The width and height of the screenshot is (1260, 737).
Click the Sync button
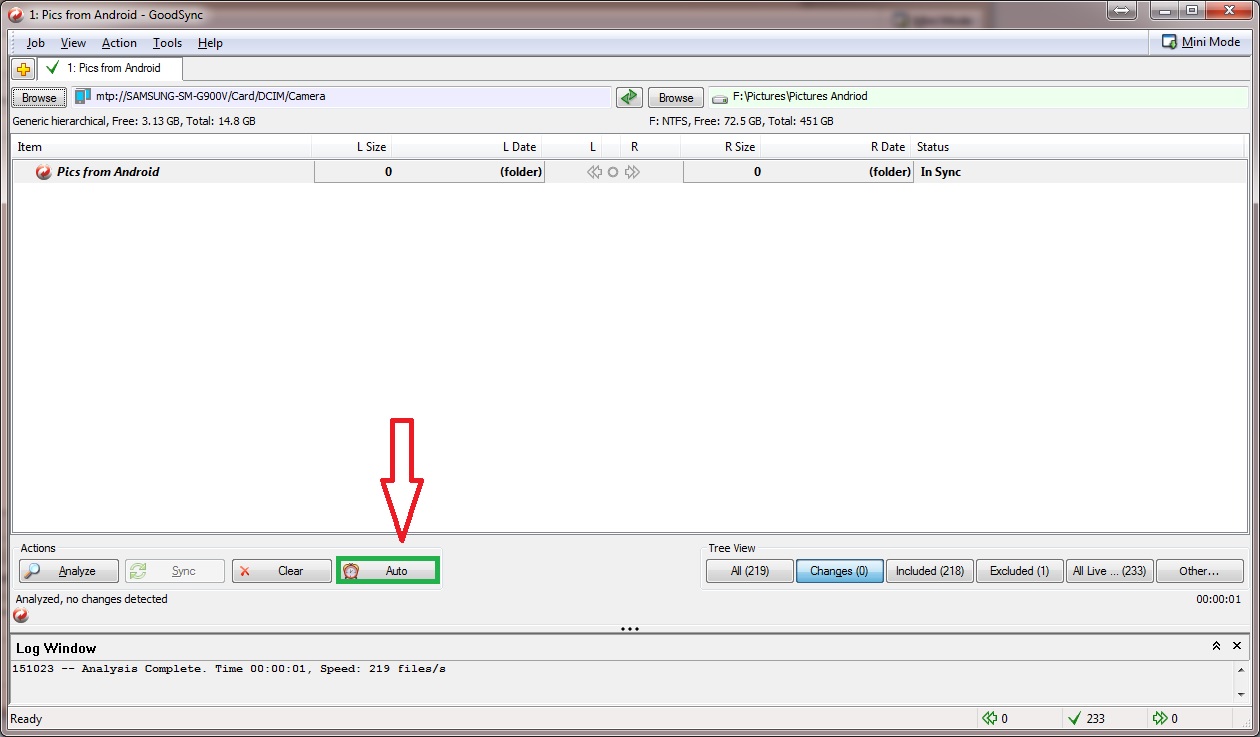click(175, 571)
